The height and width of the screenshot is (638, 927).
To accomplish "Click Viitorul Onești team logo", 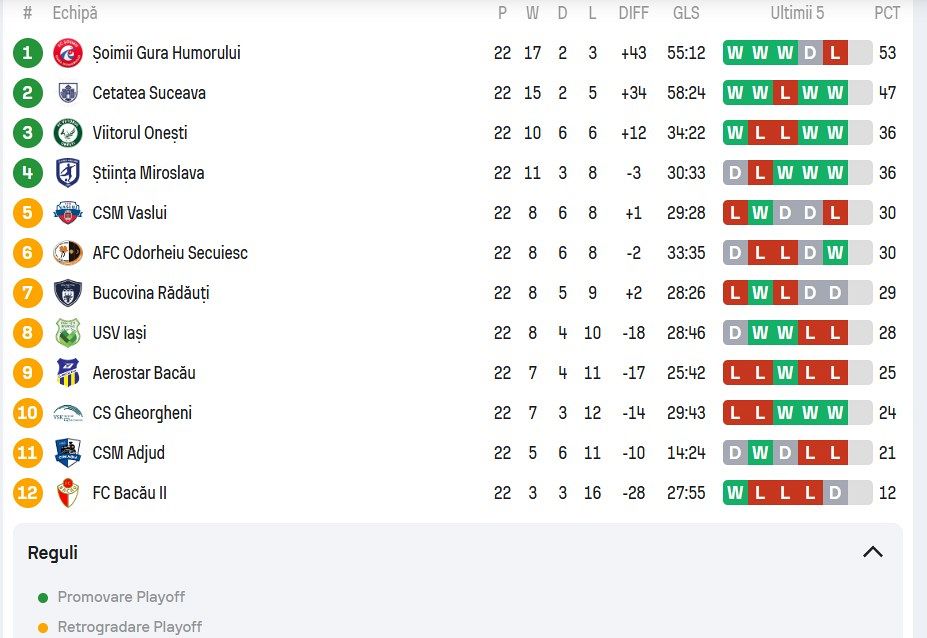I will pyautogui.click(x=68, y=133).
